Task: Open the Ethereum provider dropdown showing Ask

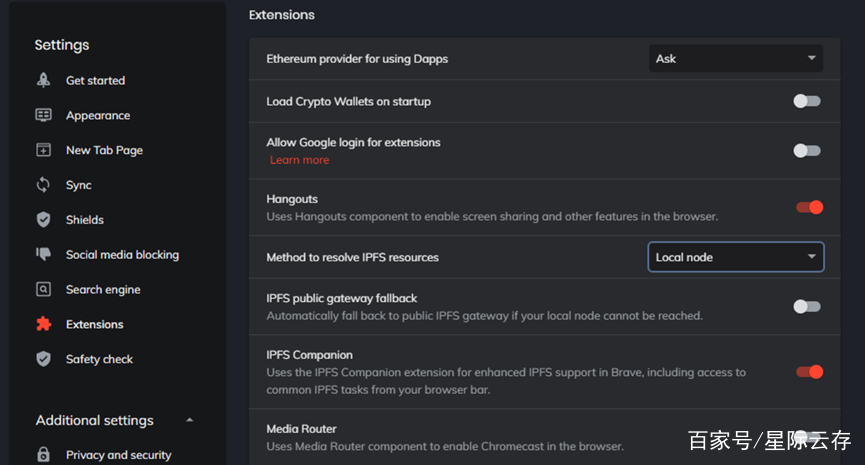Action: coord(736,58)
